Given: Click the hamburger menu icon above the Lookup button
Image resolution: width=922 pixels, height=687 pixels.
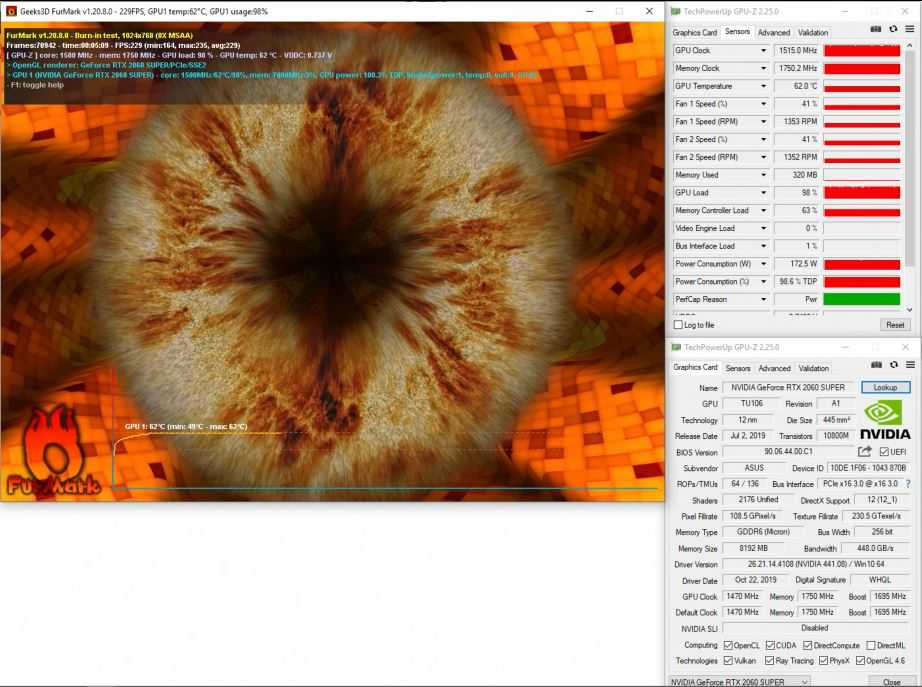Looking at the screenshot, I should 908,365.
